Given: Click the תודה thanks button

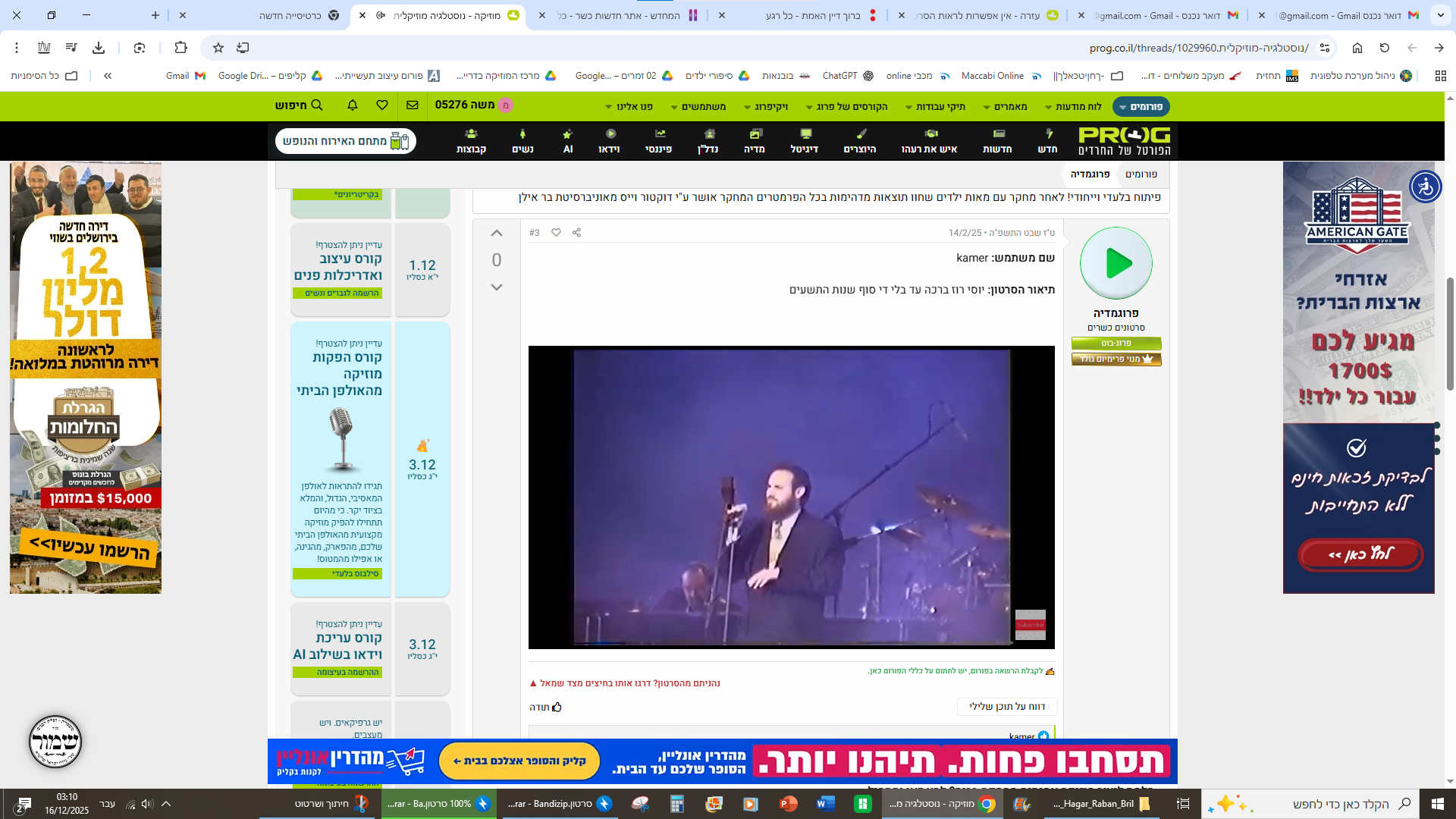Looking at the screenshot, I should [x=545, y=708].
